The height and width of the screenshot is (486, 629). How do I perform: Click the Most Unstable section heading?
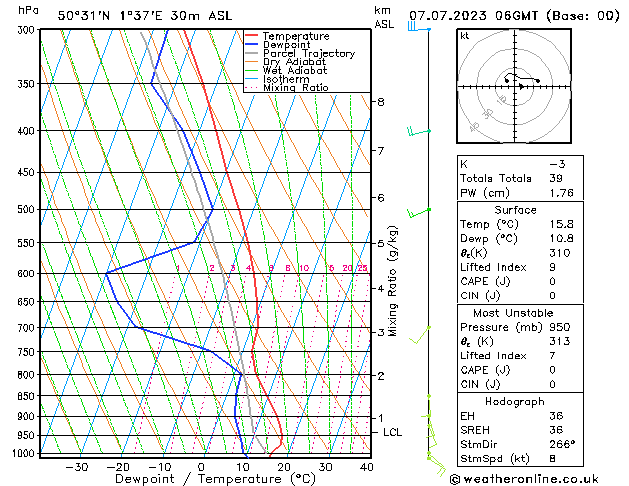pyautogui.click(x=513, y=313)
